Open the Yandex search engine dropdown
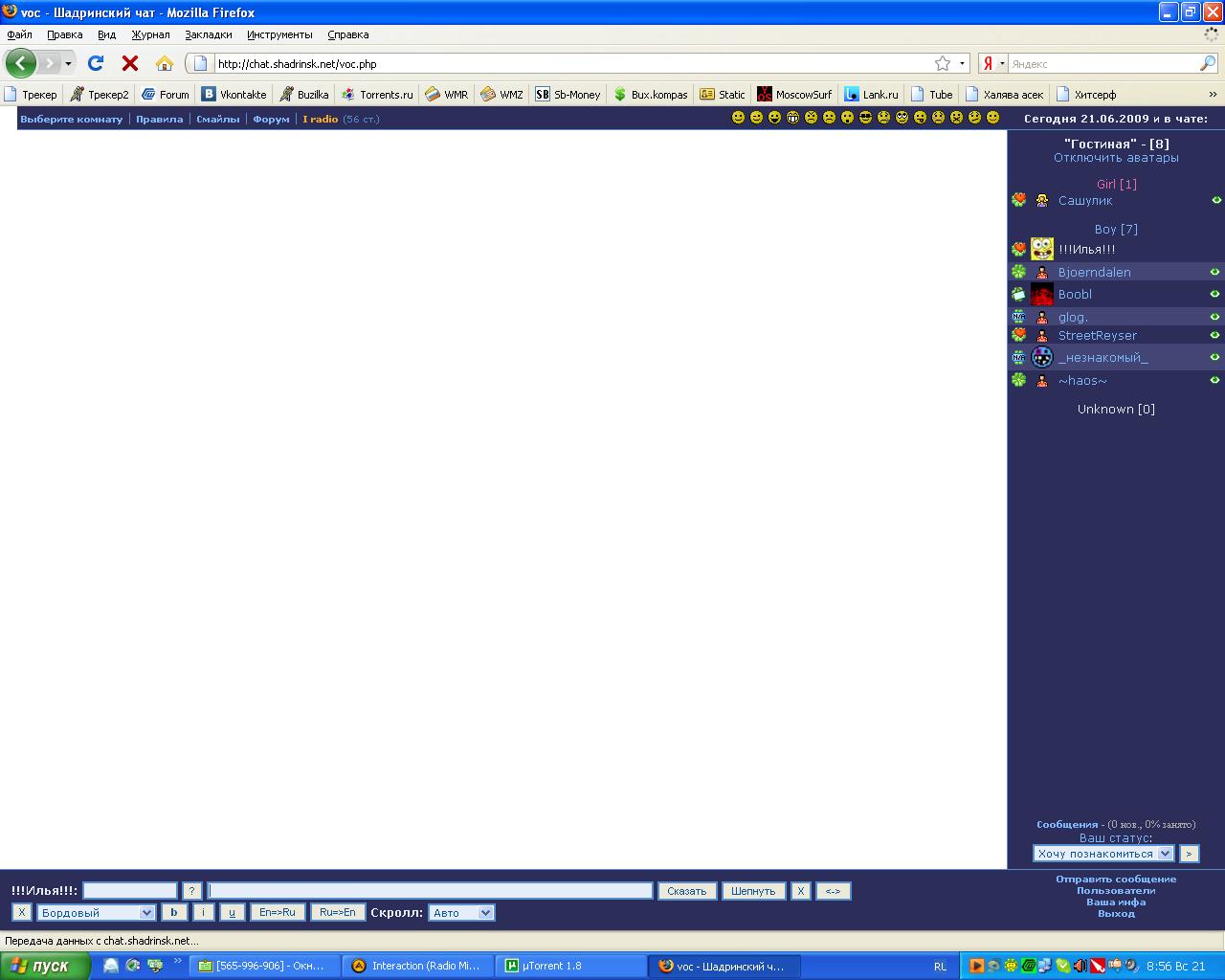1225x980 pixels. 1002,64
